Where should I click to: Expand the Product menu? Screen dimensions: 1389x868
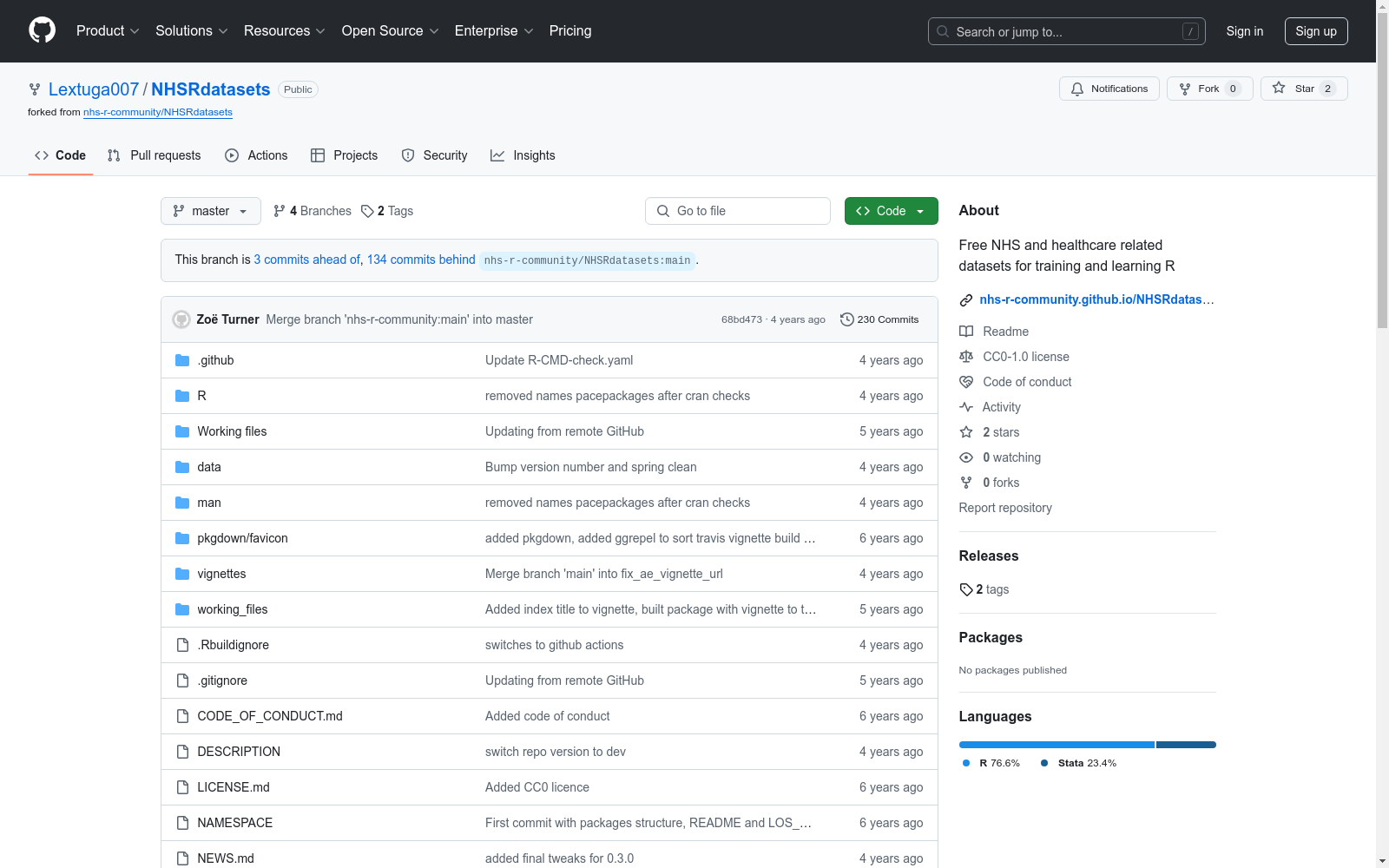coord(108,30)
